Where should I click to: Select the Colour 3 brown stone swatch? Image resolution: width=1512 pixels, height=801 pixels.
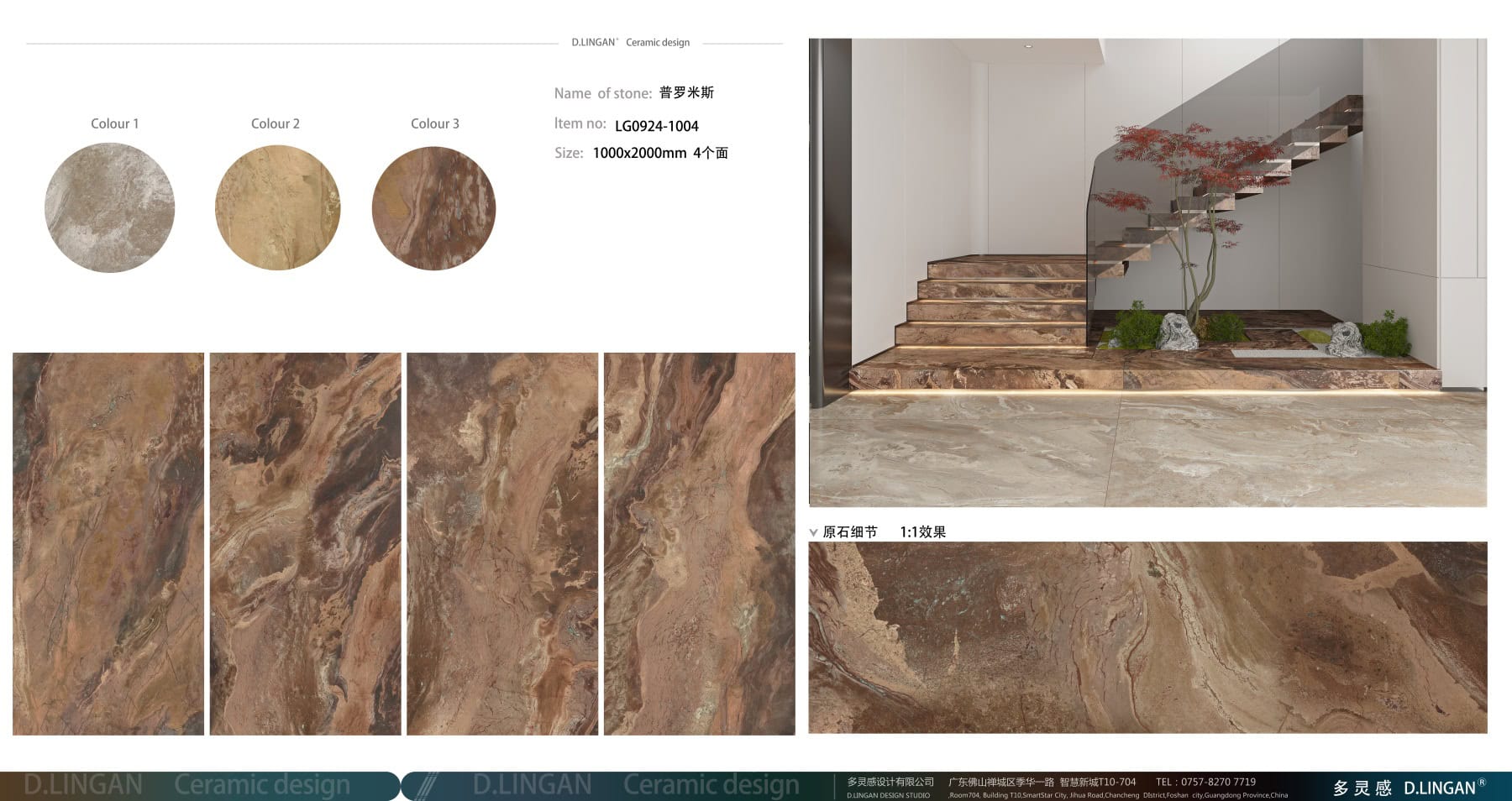[x=433, y=207]
